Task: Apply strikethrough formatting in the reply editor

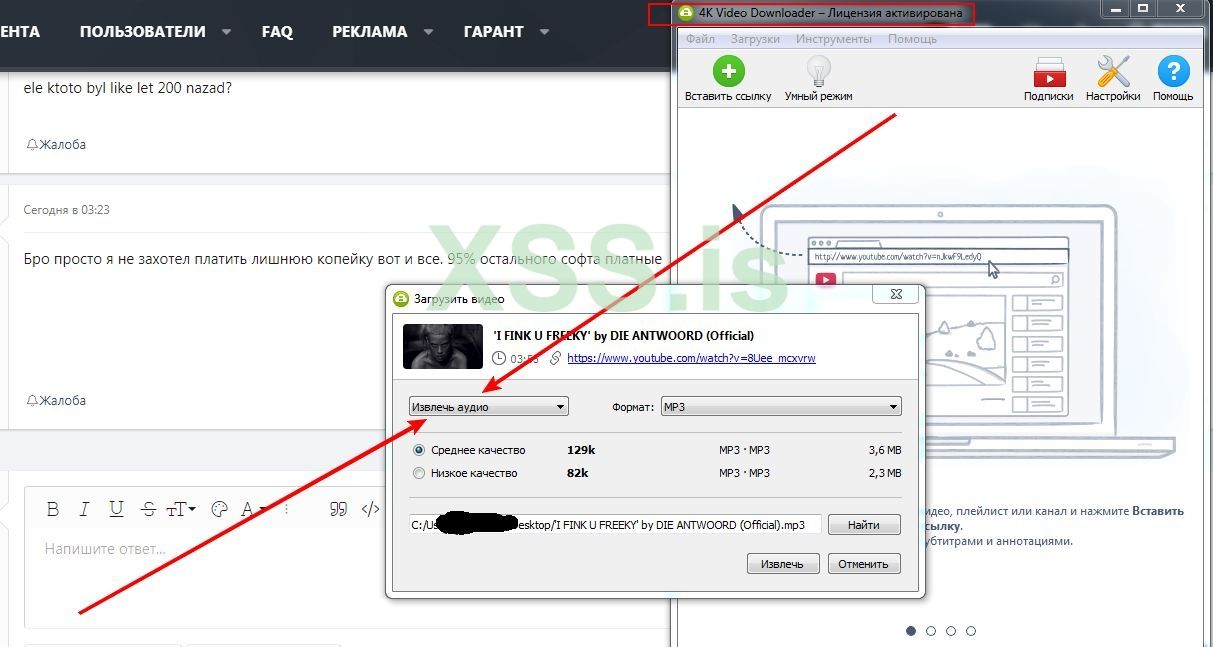Action: [148, 509]
